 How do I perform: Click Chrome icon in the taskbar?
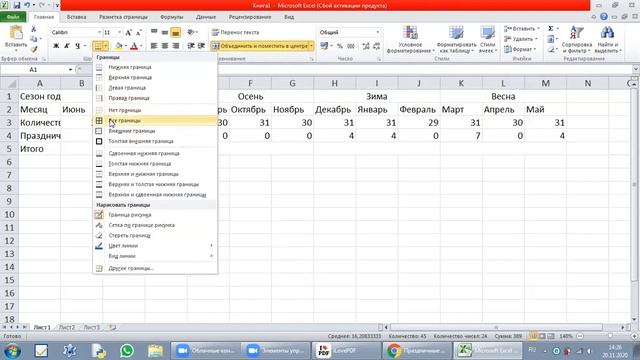click(x=394, y=351)
